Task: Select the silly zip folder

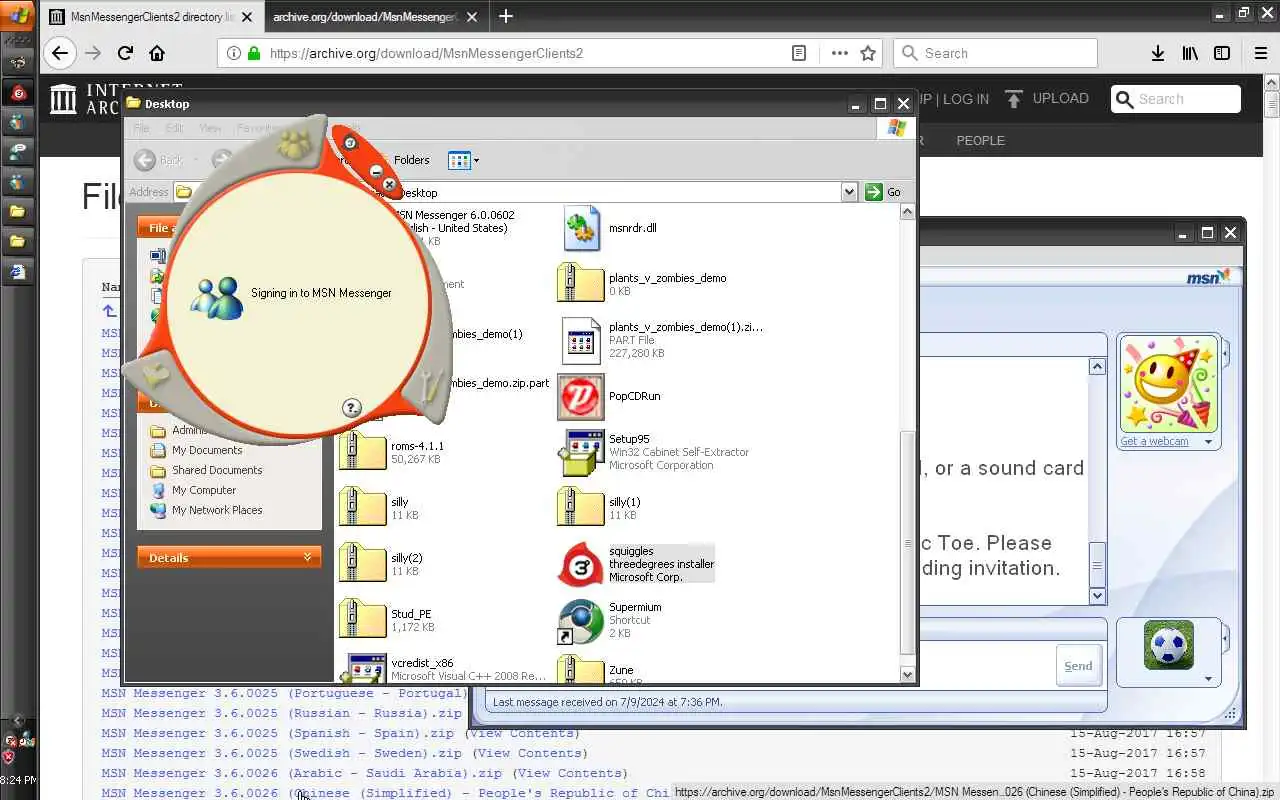Action: [x=362, y=507]
